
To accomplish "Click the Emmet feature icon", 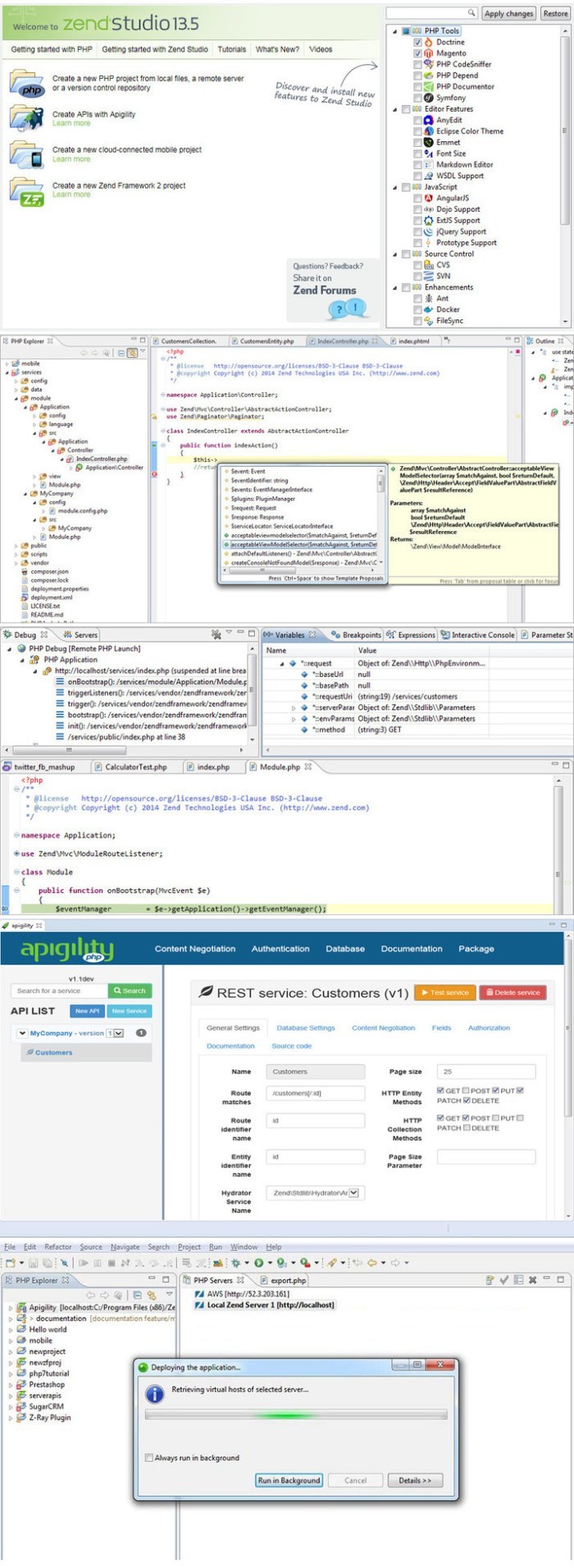I will [429, 142].
